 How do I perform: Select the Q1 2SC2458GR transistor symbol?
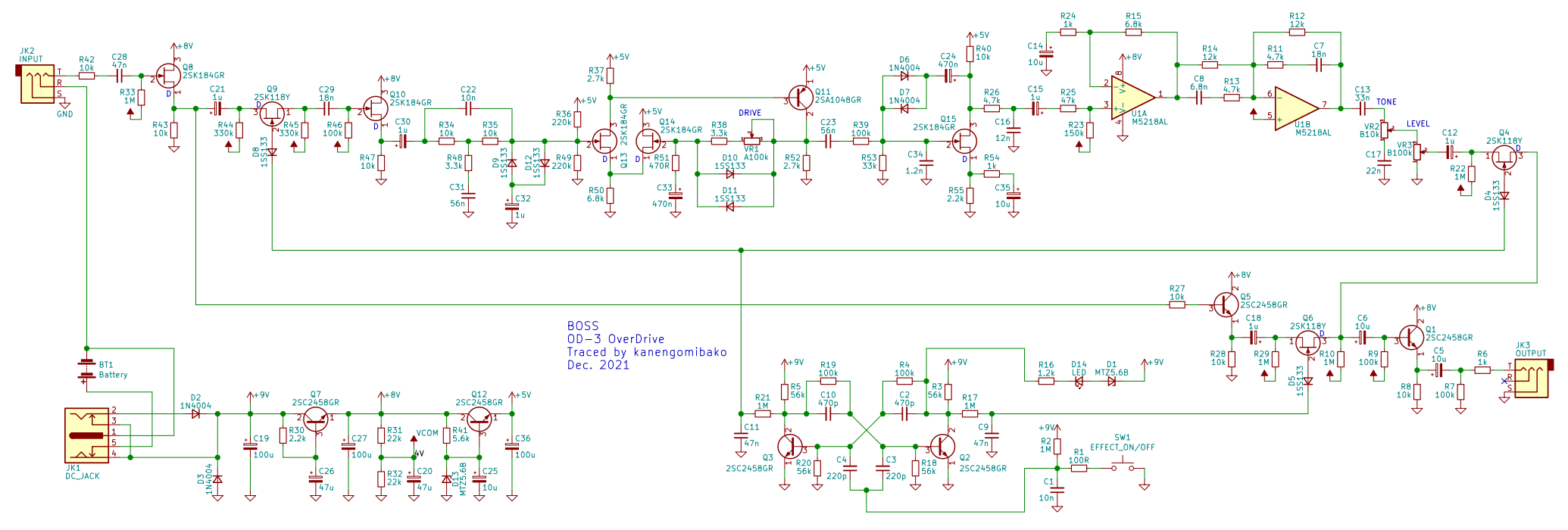point(1411,338)
